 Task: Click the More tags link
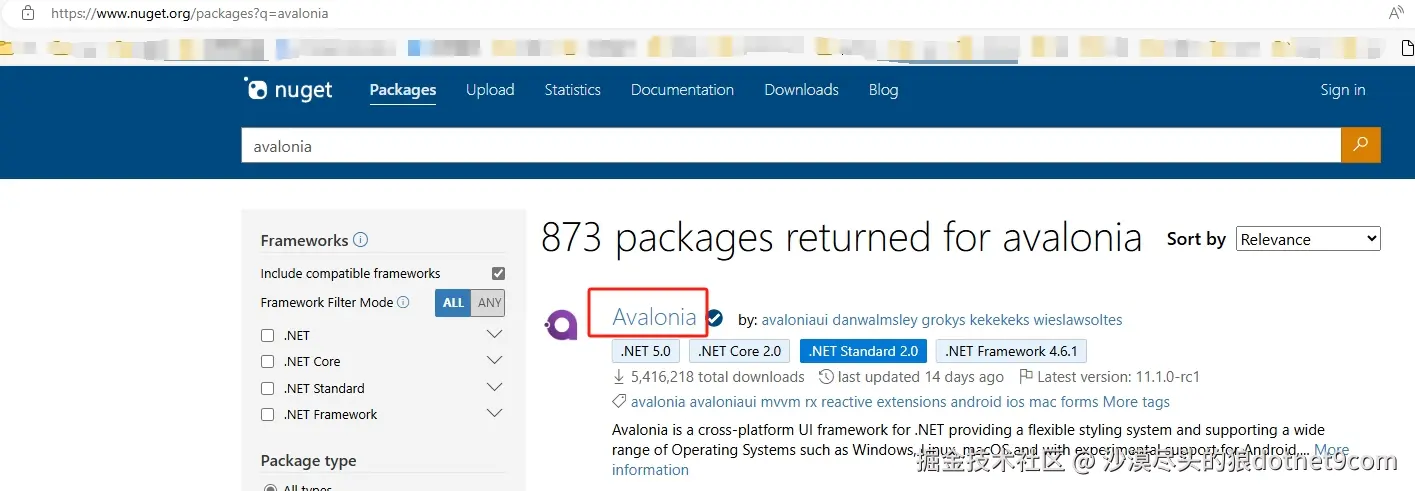tap(1136, 402)
